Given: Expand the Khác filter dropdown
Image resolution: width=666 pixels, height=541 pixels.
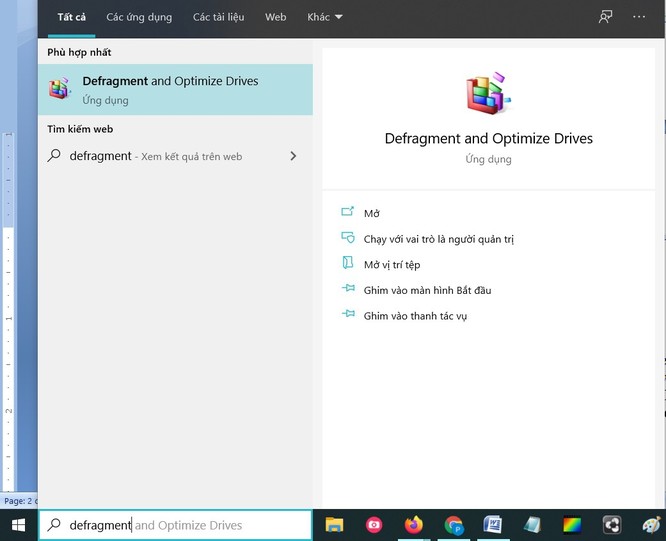Looking at the screenshot, I should click(324, 17).
